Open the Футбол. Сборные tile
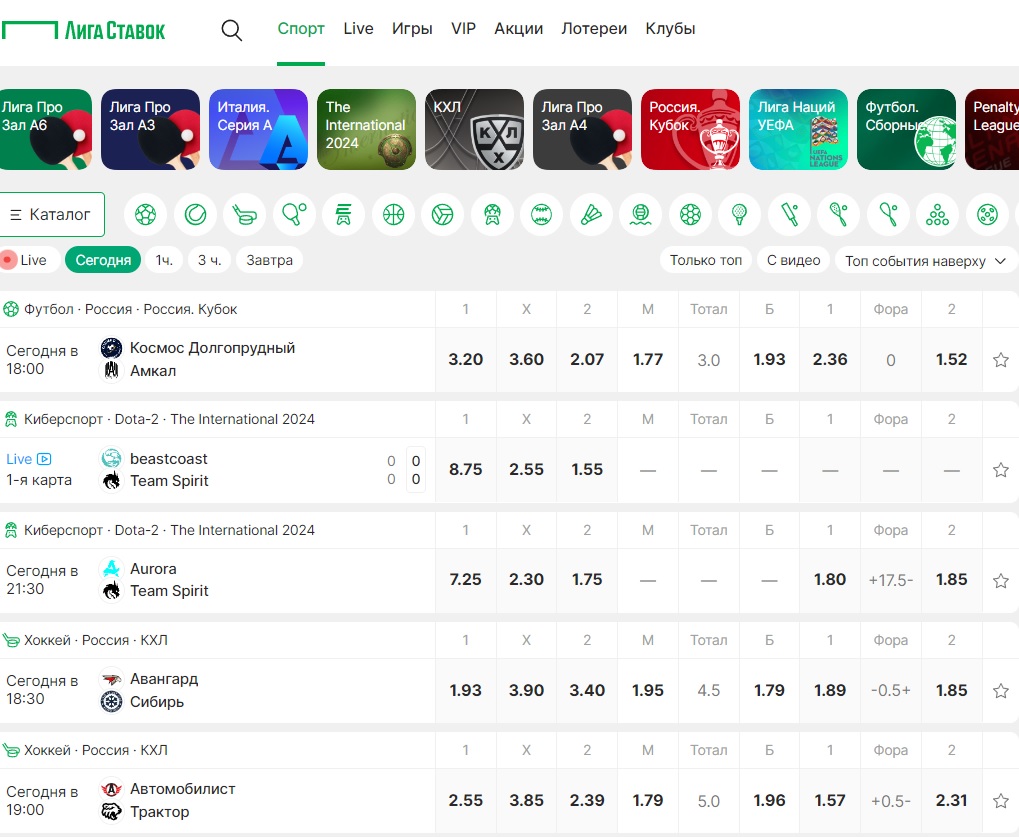This screenshot has height=837, width=1019. point(907,129)
